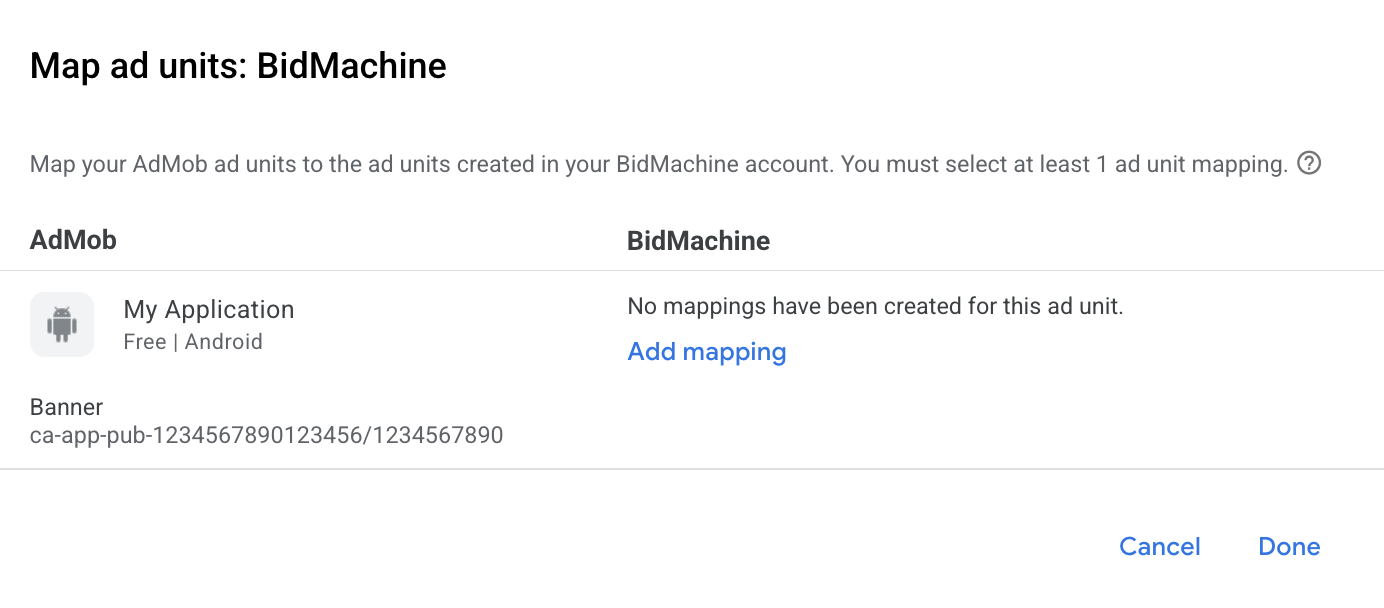Select the My Application app name

(209, 310)
